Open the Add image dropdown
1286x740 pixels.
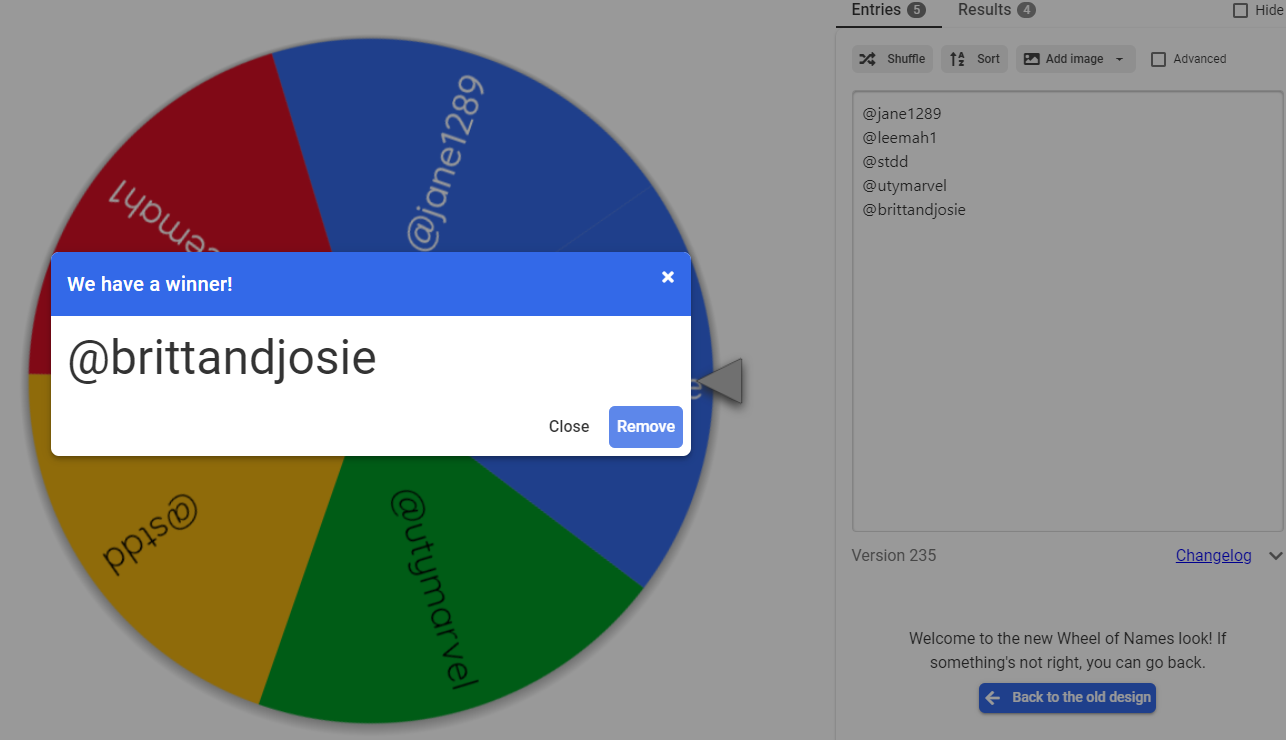(x=1075, y=59)
